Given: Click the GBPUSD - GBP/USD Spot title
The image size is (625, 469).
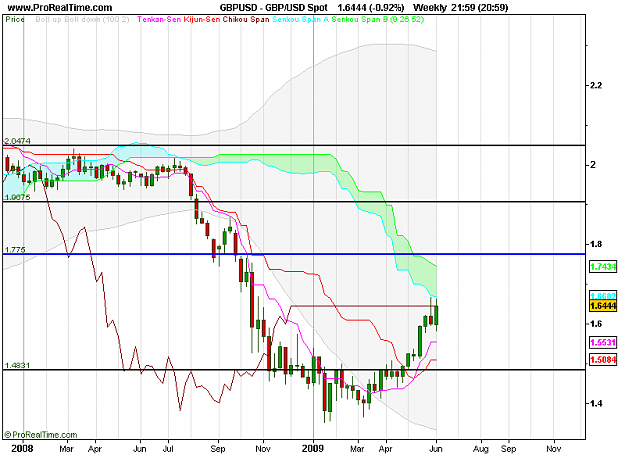Looking at the screenshot, I should [x=273, y=8].
